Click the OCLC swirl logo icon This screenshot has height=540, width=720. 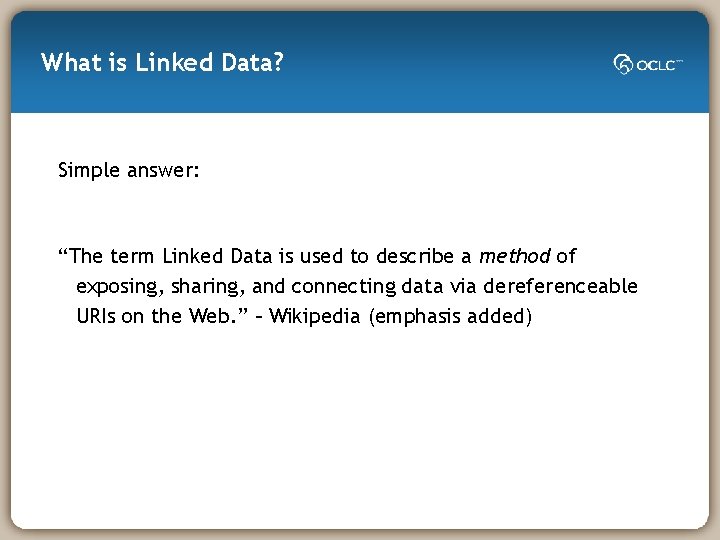pyautogui.click(x=623, y=65)
